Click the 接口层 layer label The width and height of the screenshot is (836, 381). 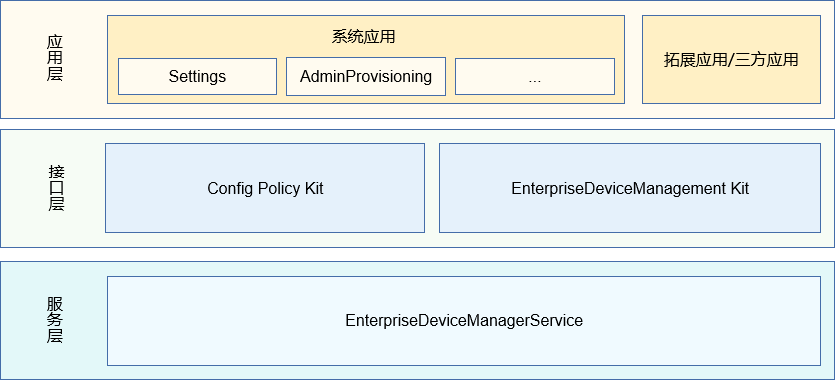point(56,188)
